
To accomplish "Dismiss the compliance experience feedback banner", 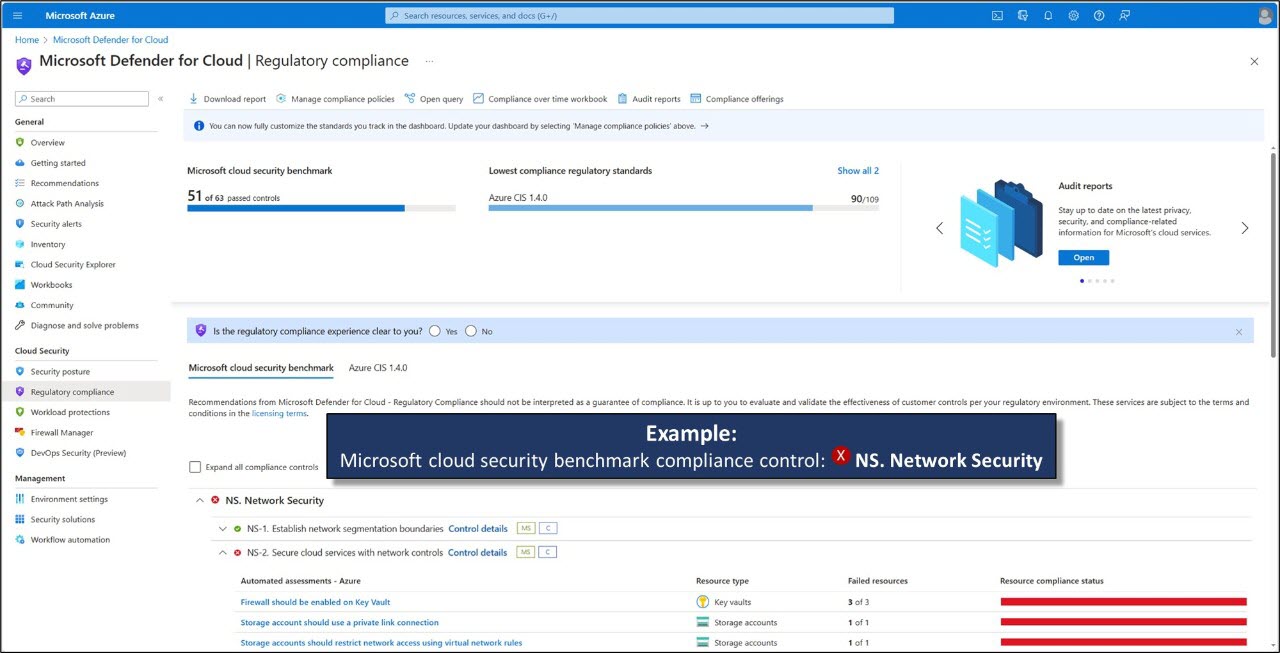I will (1239, 332).
